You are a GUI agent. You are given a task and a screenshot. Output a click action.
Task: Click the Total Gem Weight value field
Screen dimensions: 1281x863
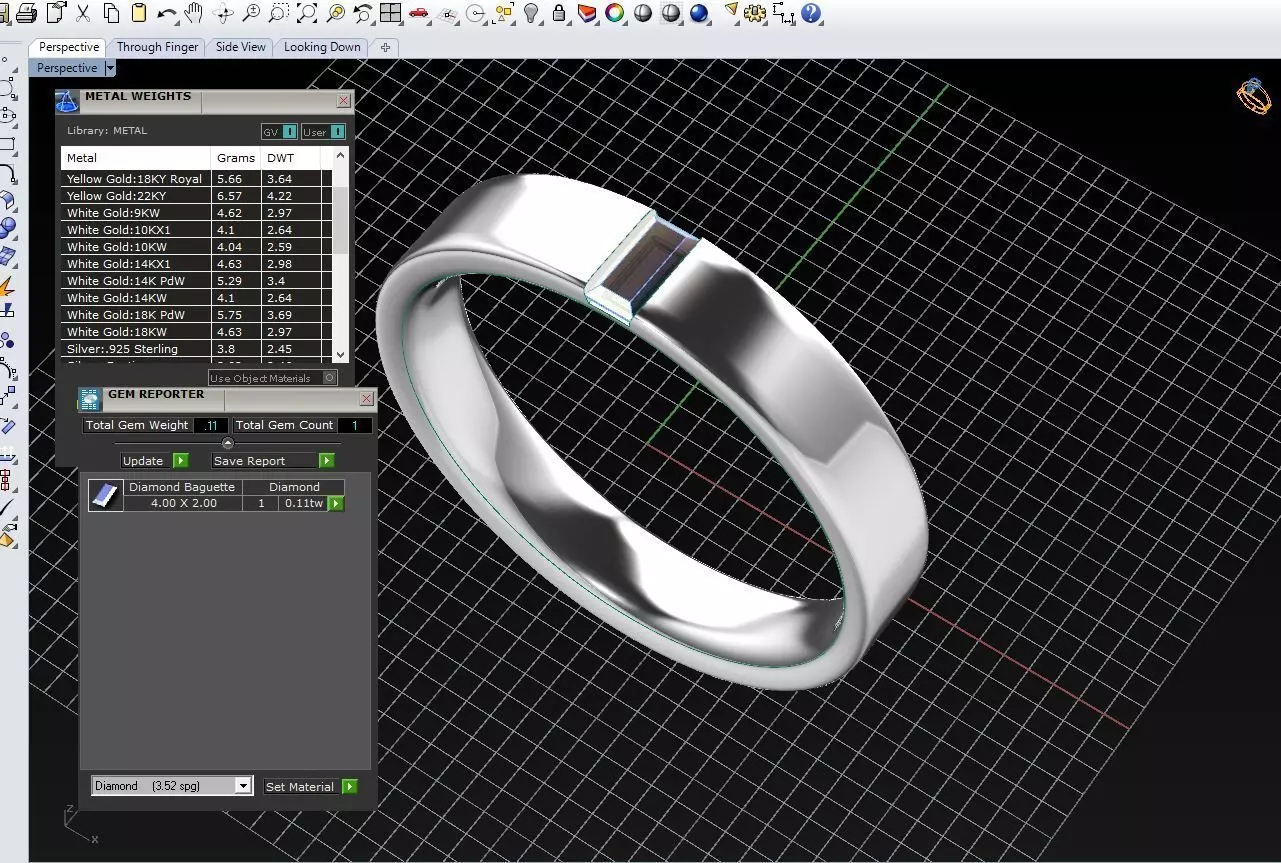click(x=210, y=425)
